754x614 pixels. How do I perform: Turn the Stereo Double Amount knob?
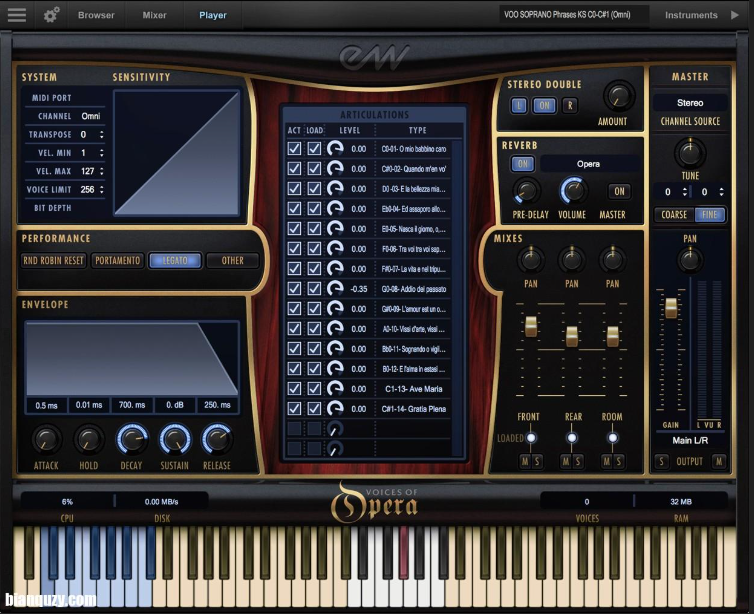tap(618, 96)
